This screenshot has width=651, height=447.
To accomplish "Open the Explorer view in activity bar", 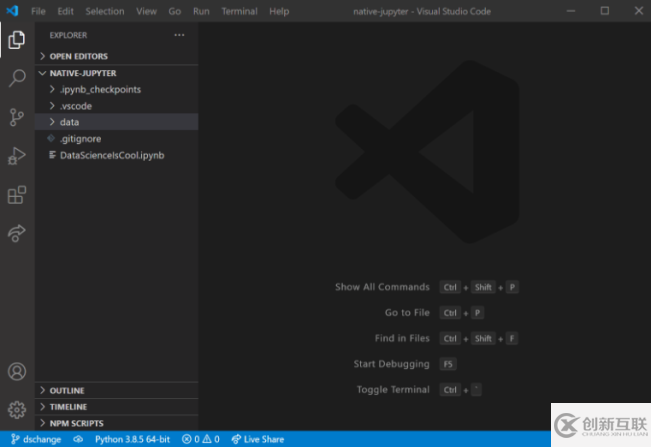I will (x=17, y=40).
